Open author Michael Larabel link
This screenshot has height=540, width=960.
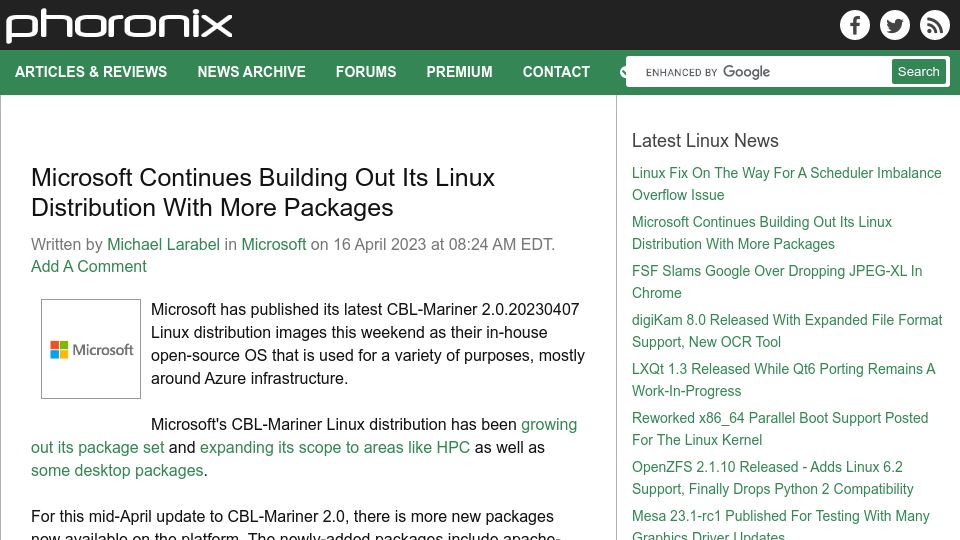coord(163,244)
